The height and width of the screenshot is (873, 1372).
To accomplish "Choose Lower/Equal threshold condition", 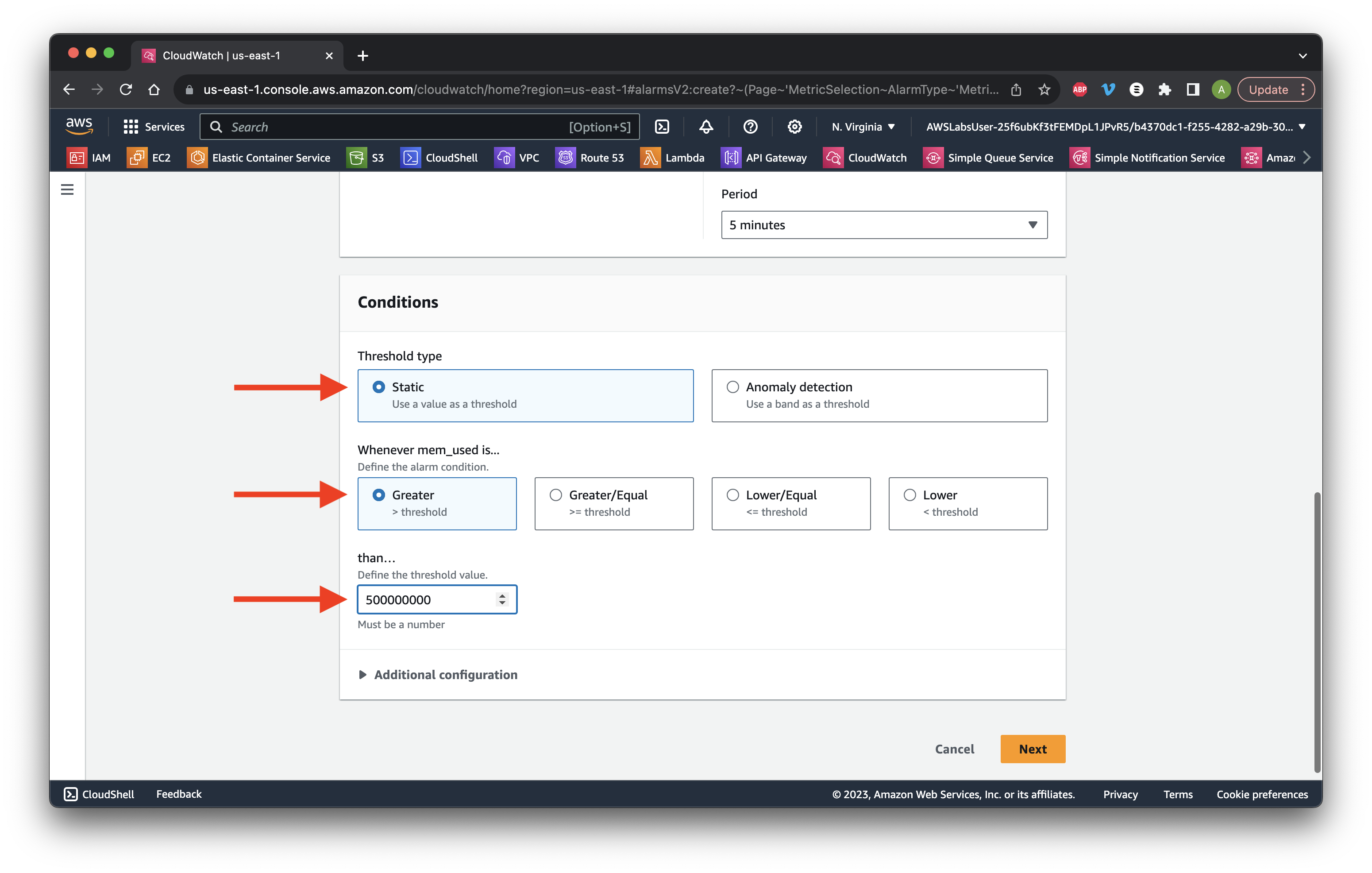I will tap(791, 503).
